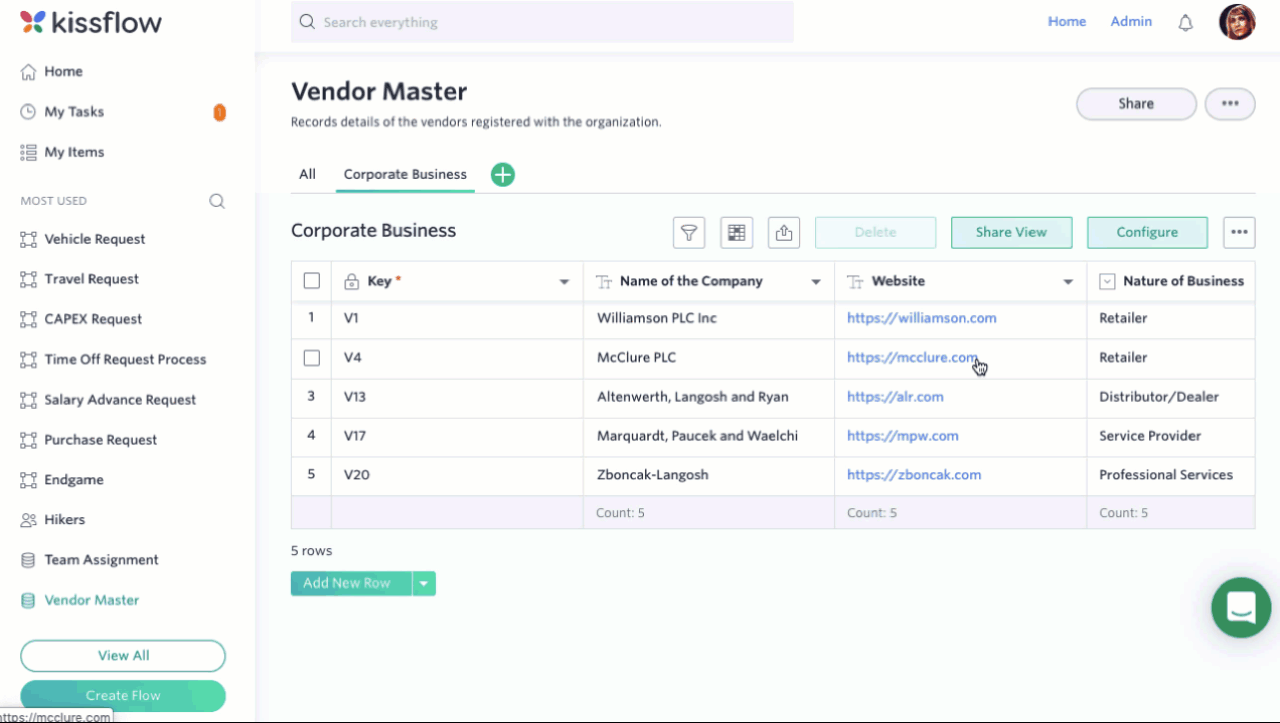Switch to the All tab
Viewport: 1280px width, 723px height.
pos(307,174)
